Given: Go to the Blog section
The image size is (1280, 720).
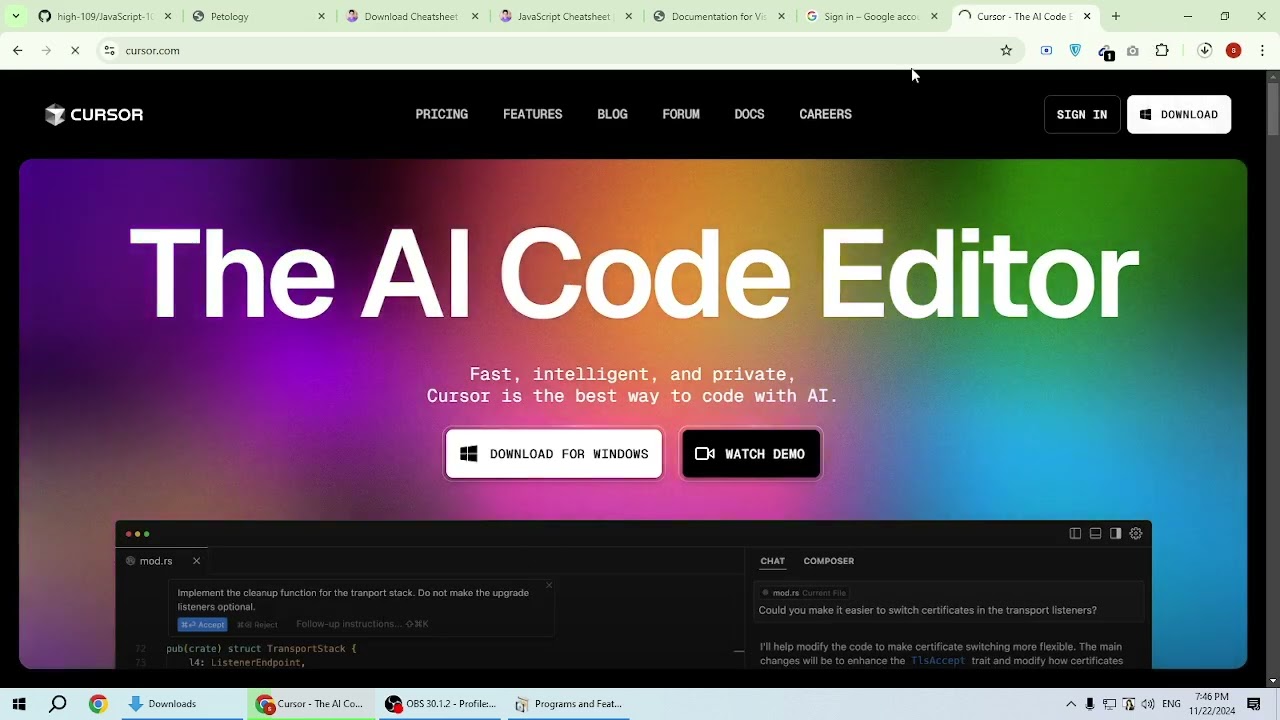Looking at the screenshot, I should pos(613,114).
